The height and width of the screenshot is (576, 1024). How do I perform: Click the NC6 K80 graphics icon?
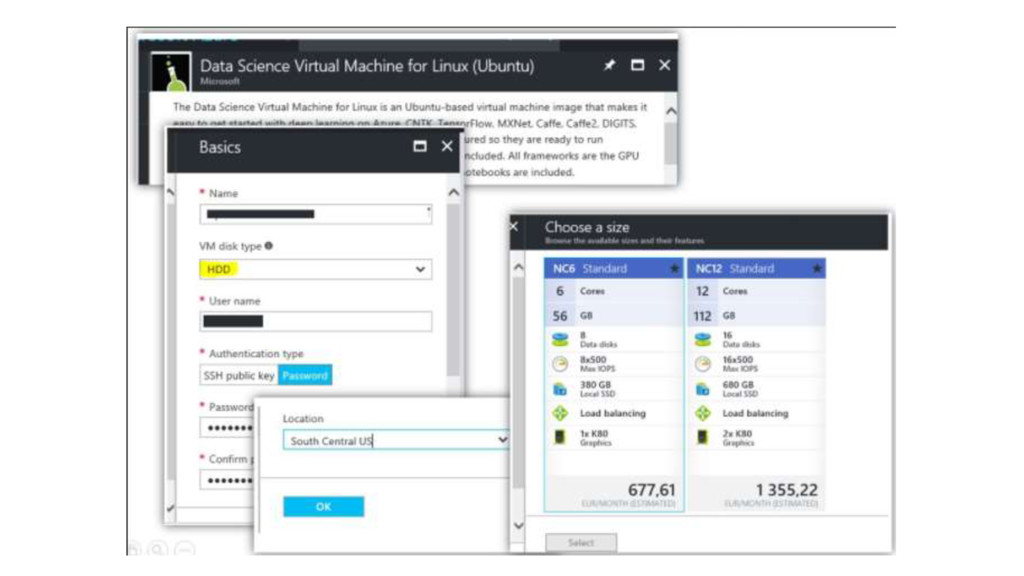(560, 437)
